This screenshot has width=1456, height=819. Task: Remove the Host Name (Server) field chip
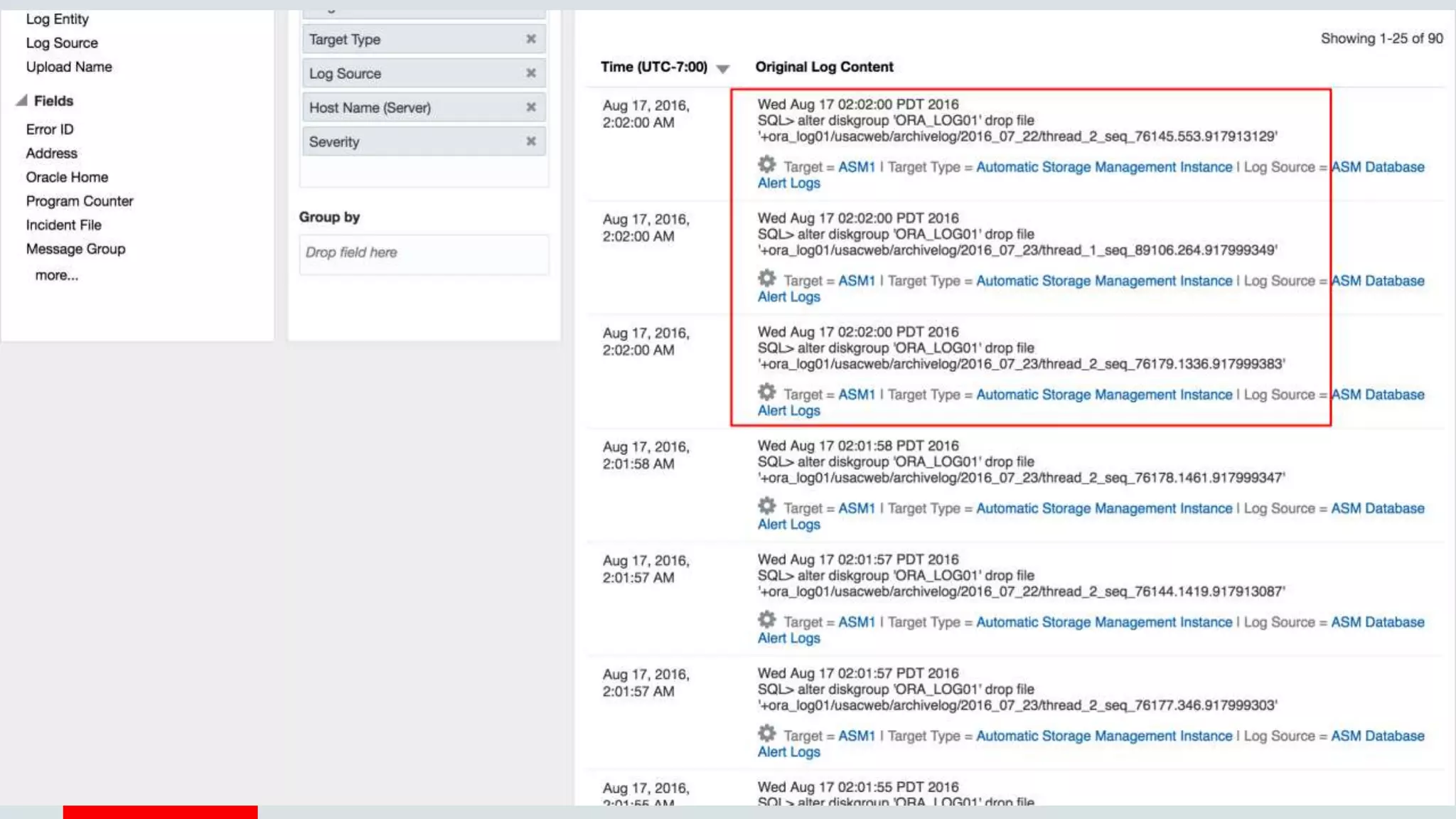(x=530, y=107)
